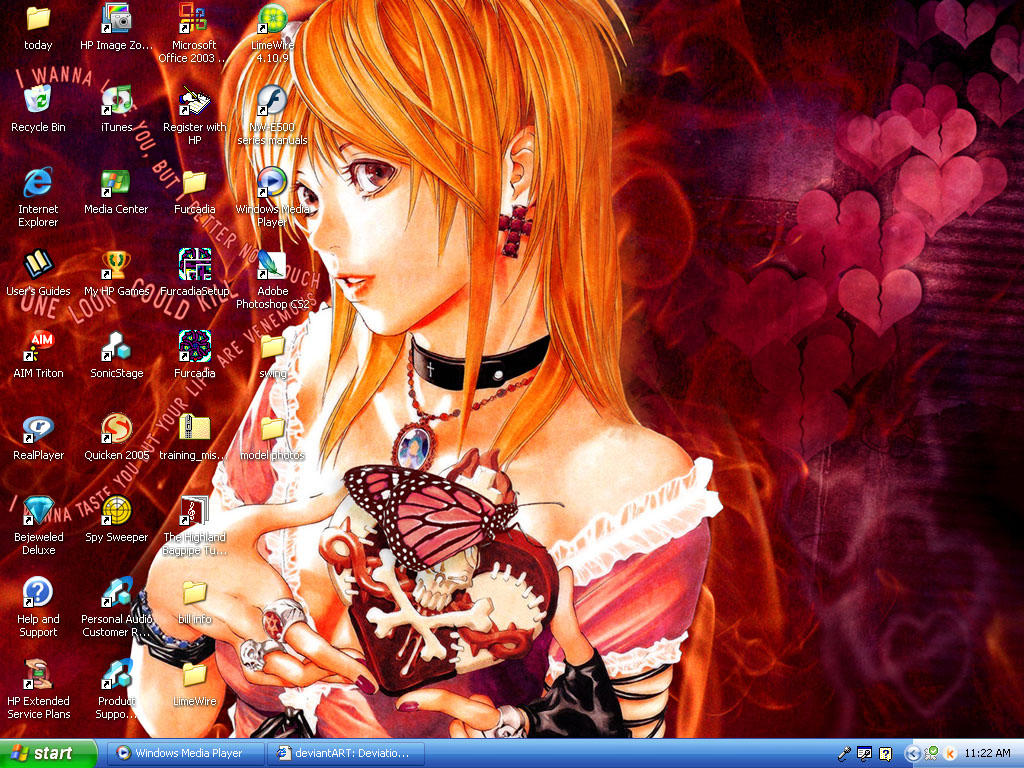Click the microphone icon in the taskbar

(844, 754)
